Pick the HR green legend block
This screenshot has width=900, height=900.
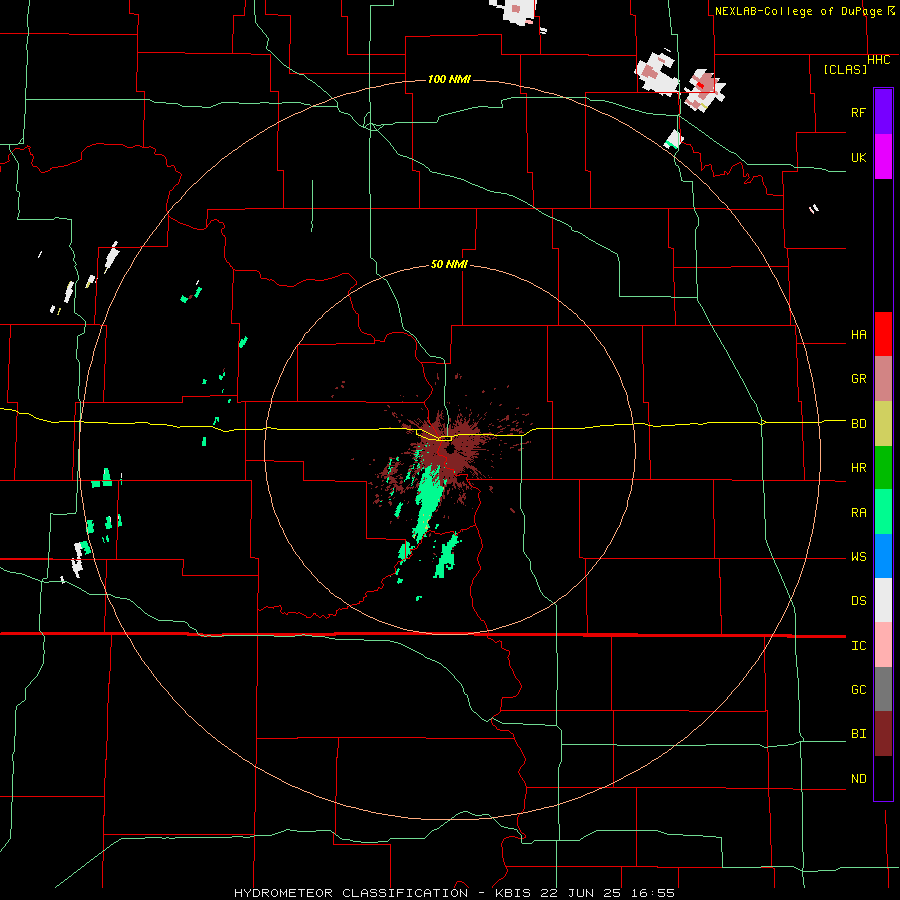pyautogui.click(x=883, y=468)
